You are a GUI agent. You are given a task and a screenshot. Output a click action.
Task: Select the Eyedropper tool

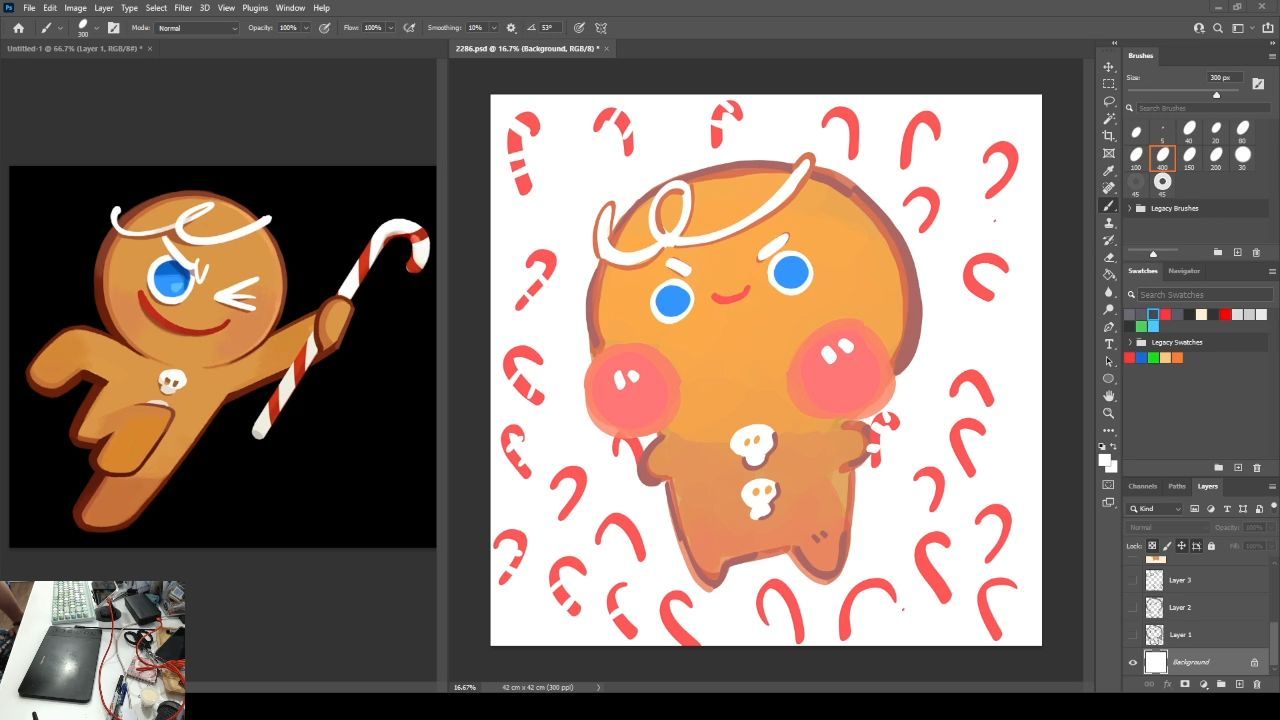click(x=1108, y=171)
